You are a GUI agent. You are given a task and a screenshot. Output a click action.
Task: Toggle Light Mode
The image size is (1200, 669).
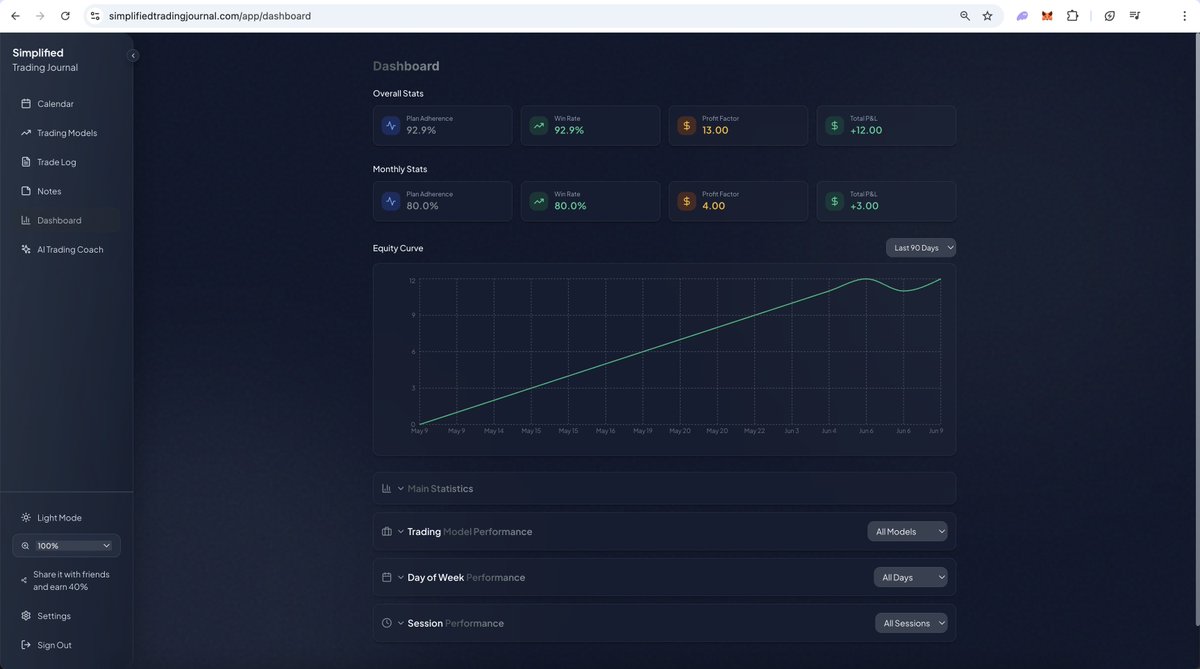click(66, 518)
